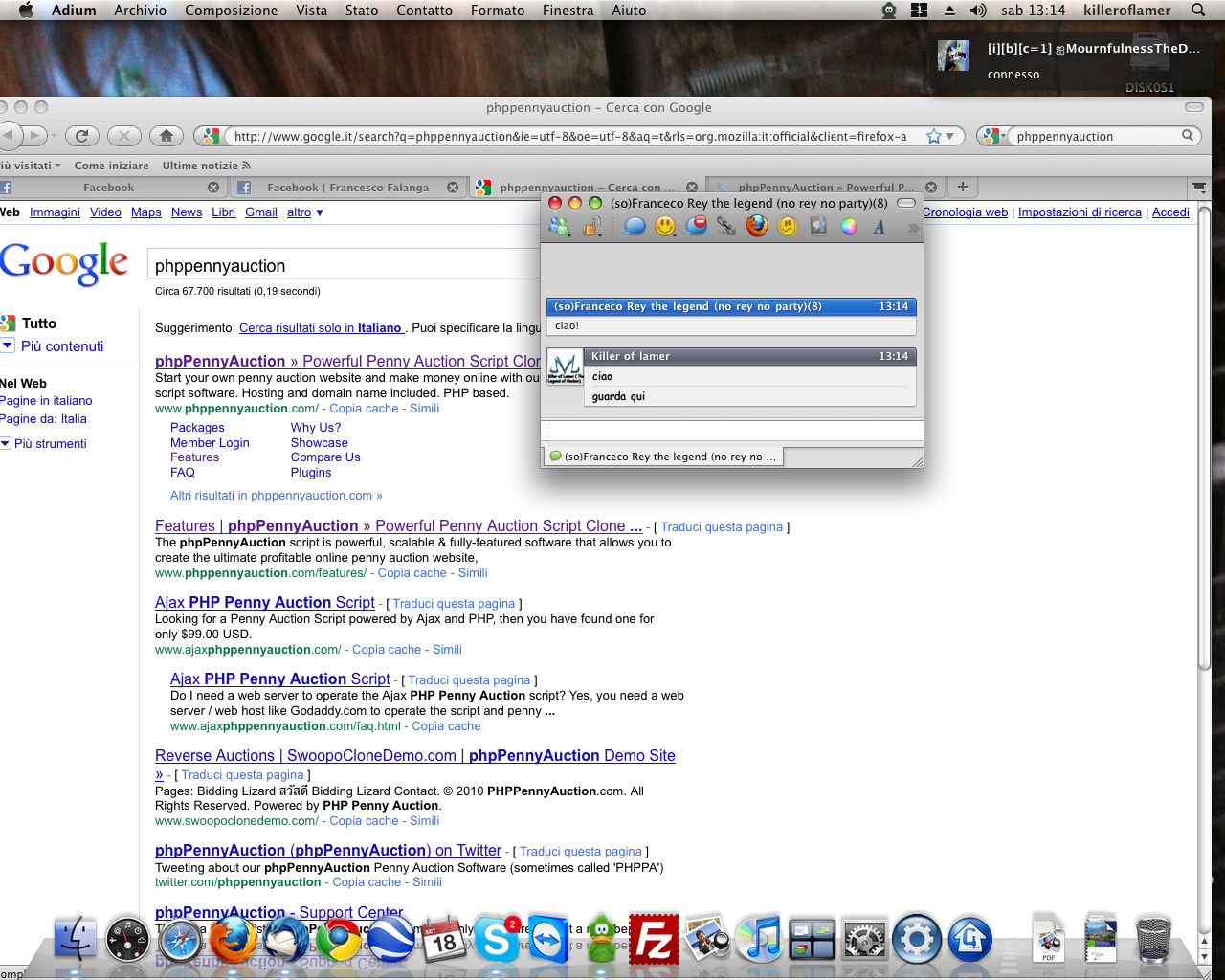Select the Franceco Rey chat tab at bottom
The image size is (1225, 980).
[x=662, y=457]
